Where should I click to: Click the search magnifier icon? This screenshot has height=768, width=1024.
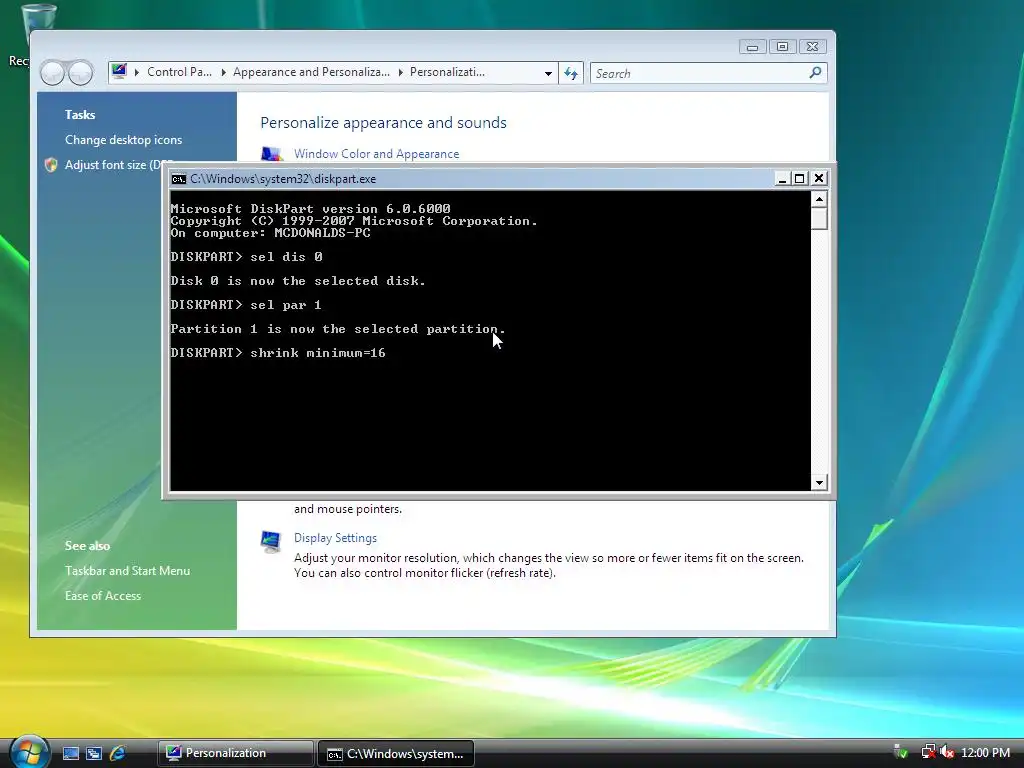816,72
